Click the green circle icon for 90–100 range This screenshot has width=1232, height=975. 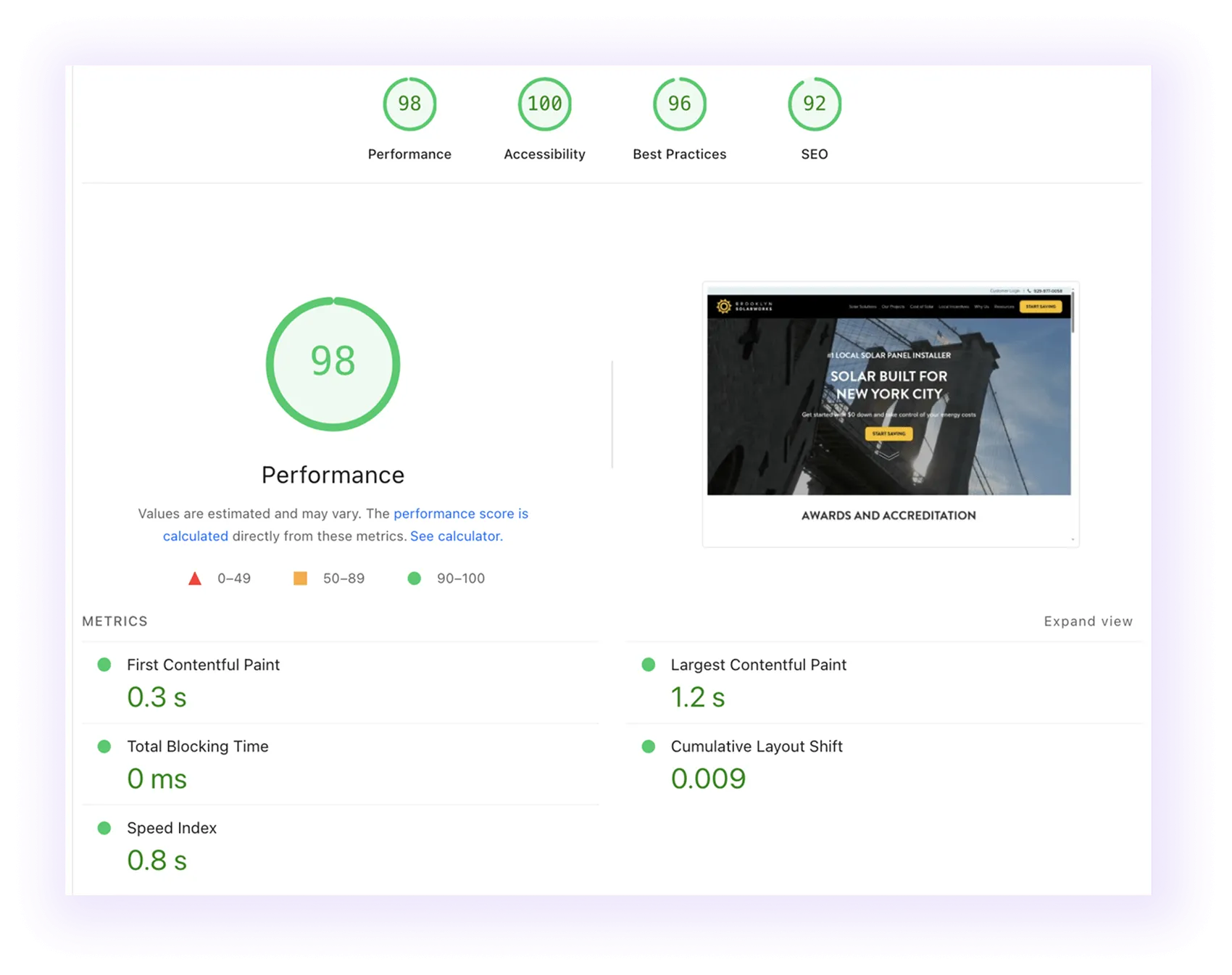[415, 578]
